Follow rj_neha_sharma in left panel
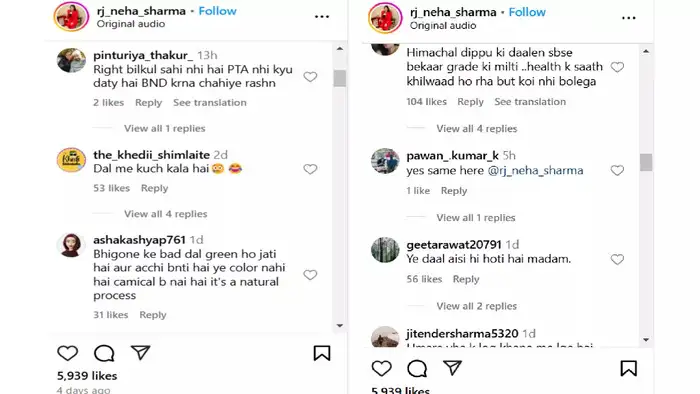The width and height of the screenshot is (700, 394). point(217,11)
